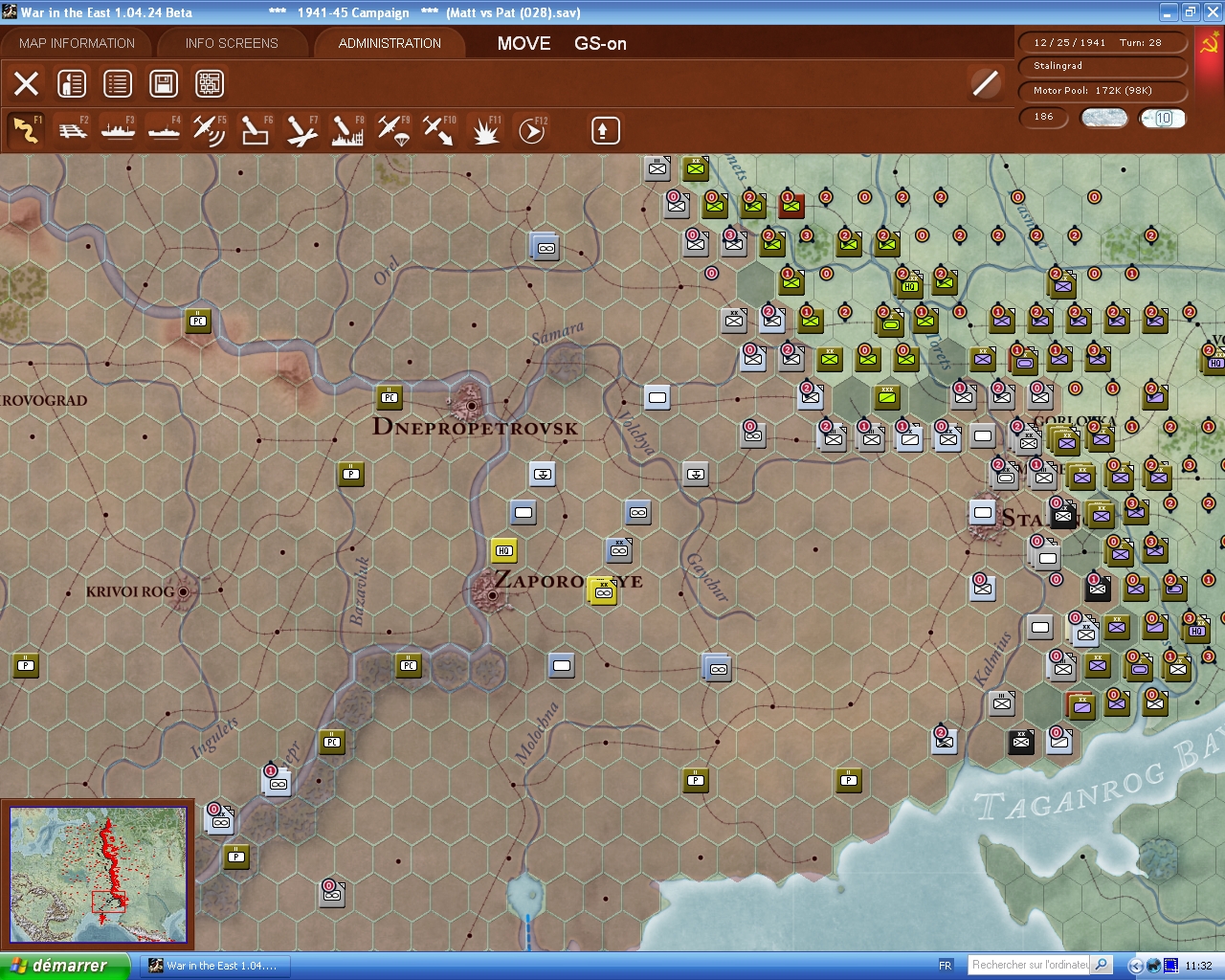This screenshot has height=980, width=1225.
Task: Select the Krivoi Rog city hex
Action: tap(183, 591)
